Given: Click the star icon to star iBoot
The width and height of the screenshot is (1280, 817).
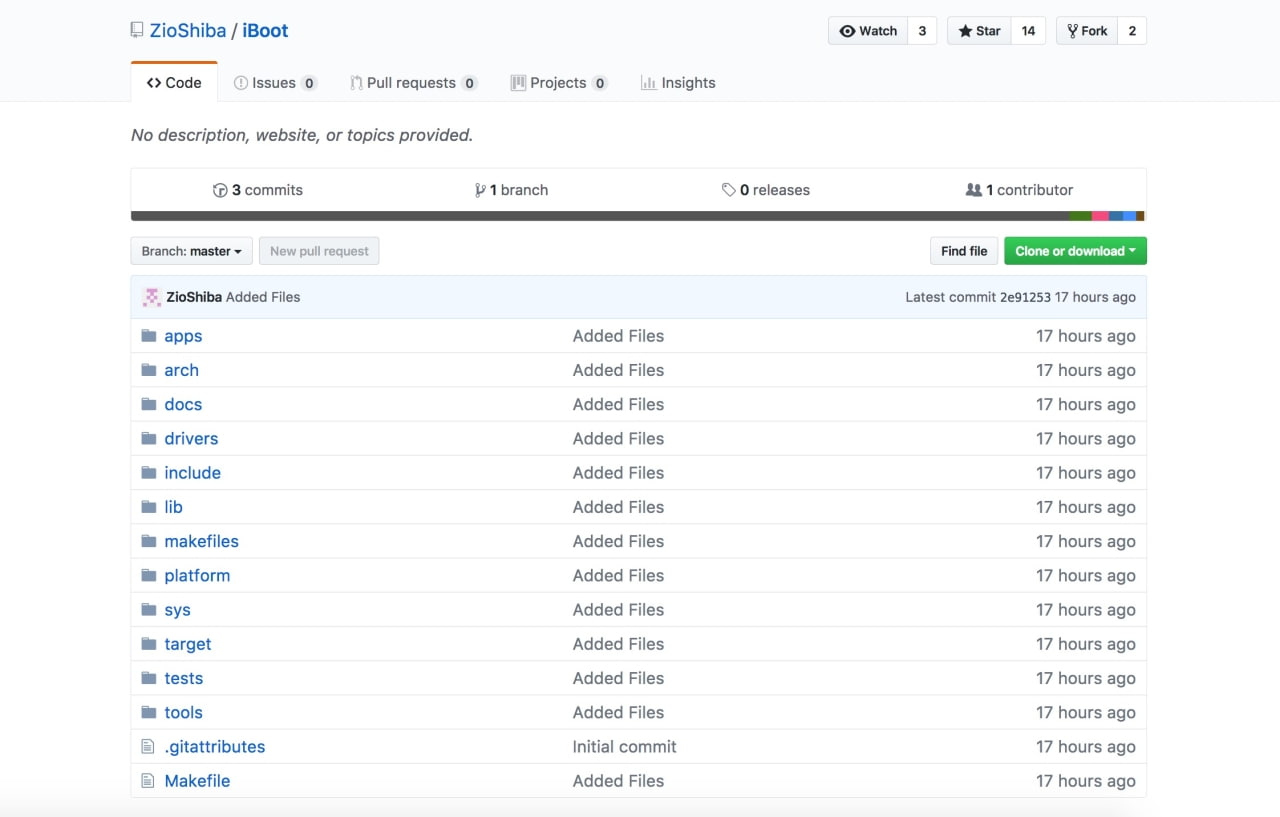Looking at the screenshot, I should click(963, 30).
